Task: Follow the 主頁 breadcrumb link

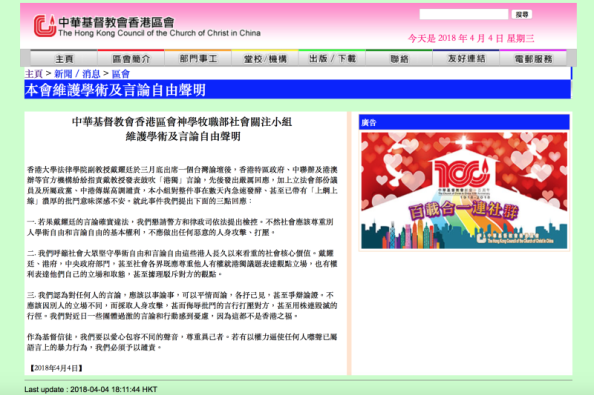Action: pyautogui.click(x=34, y=73)
